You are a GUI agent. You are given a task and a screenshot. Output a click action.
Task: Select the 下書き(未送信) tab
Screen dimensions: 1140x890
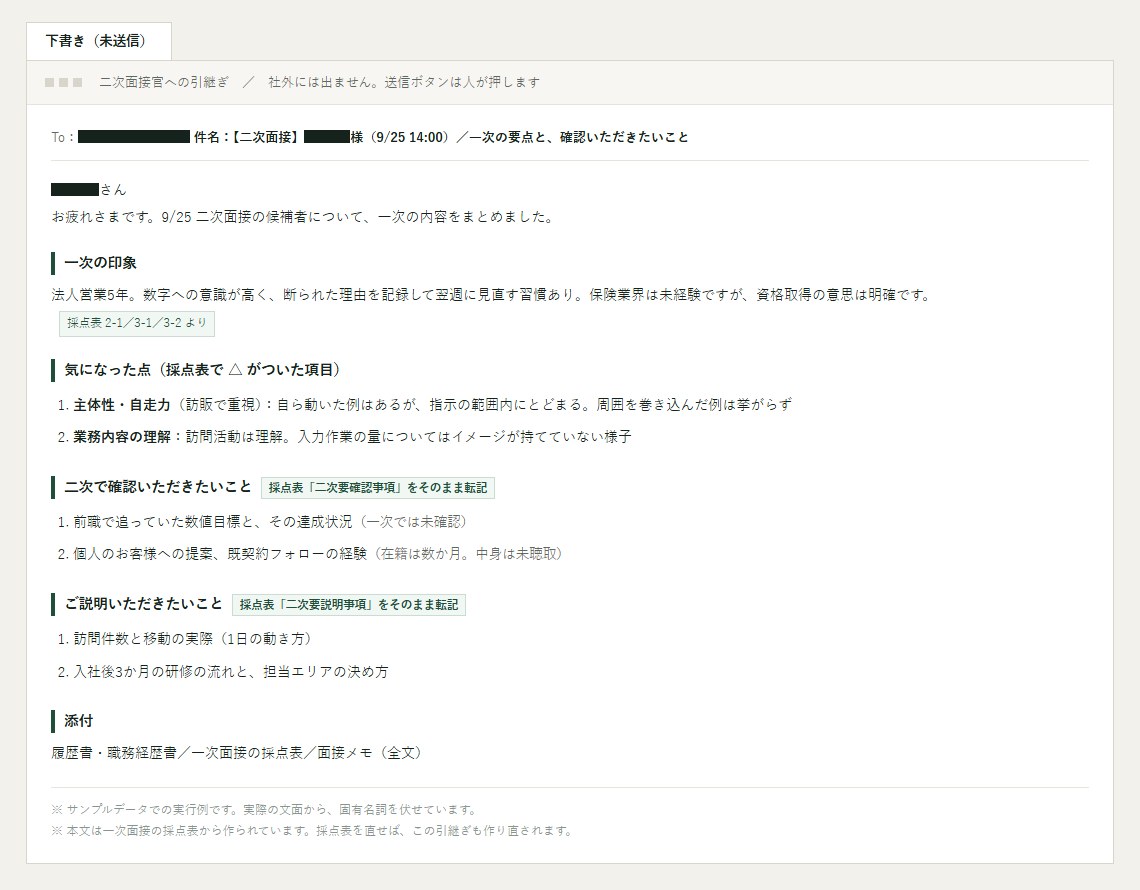point(99,41)
